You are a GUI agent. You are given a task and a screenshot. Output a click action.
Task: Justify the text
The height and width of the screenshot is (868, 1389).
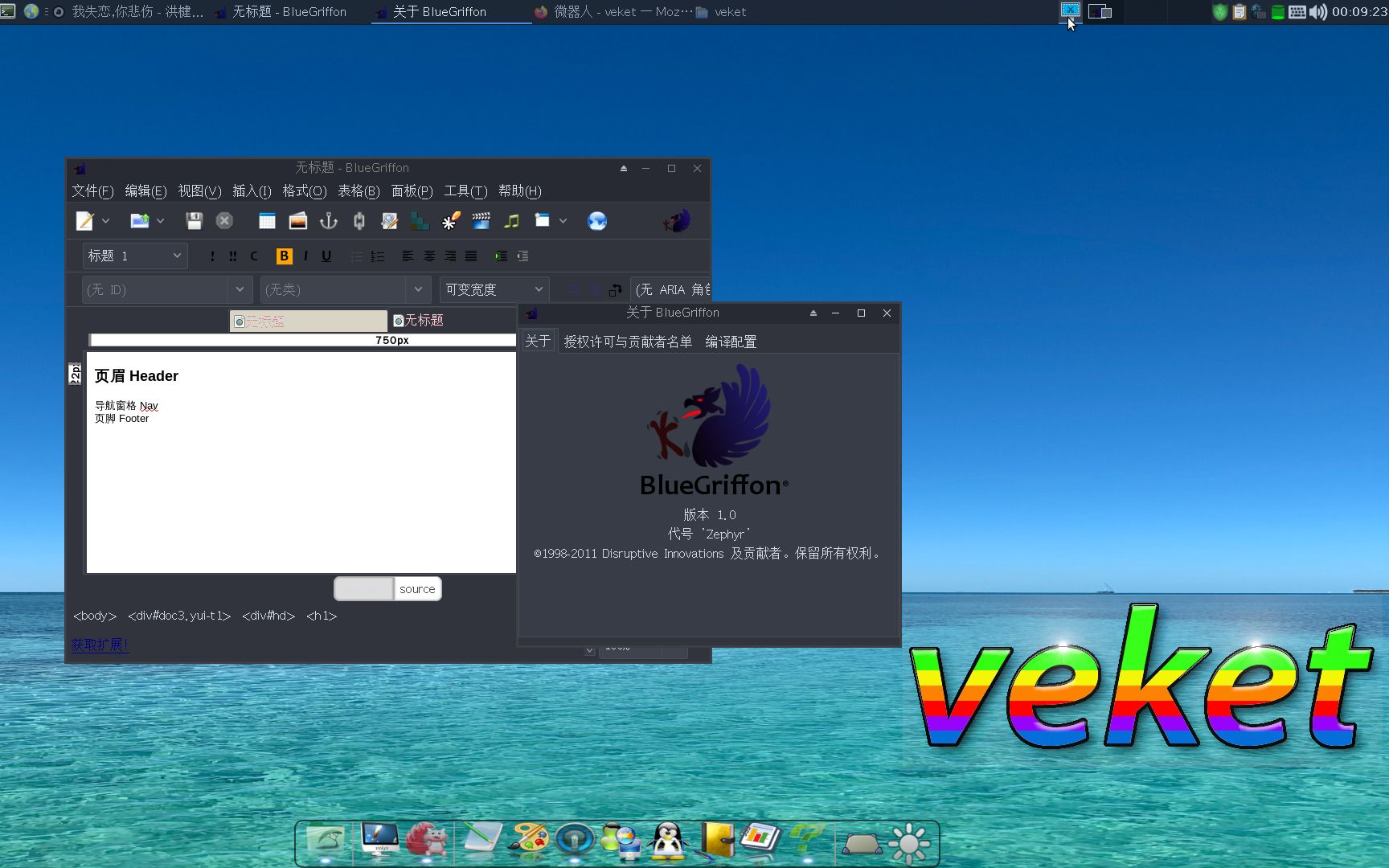(471, 256)
